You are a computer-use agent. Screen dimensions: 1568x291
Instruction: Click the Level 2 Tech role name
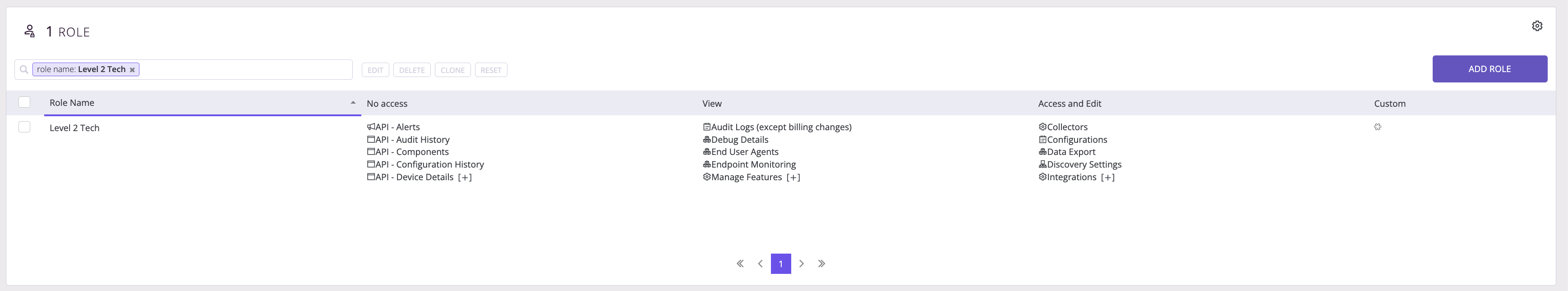74,127
